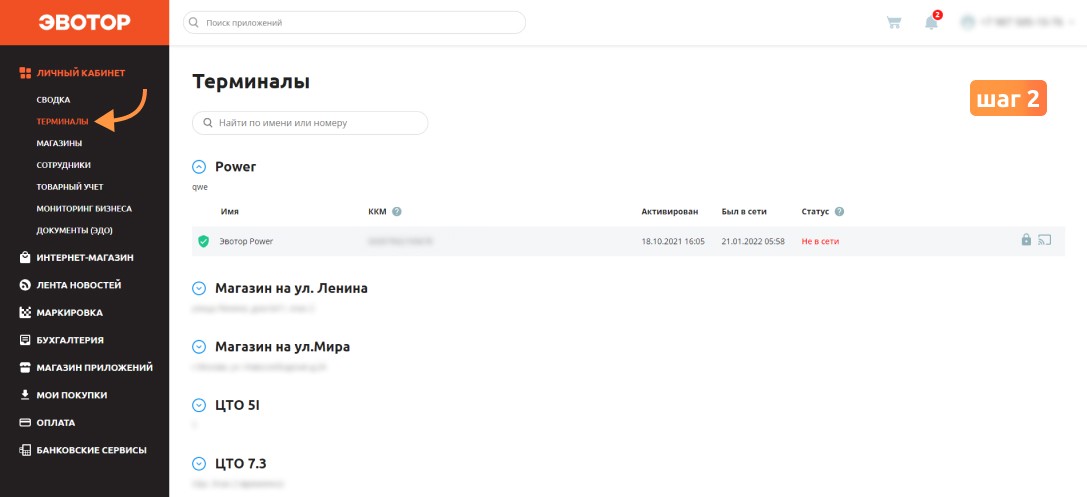
Task: Click the remote screen cast icon
Action: coord(1045,241)
